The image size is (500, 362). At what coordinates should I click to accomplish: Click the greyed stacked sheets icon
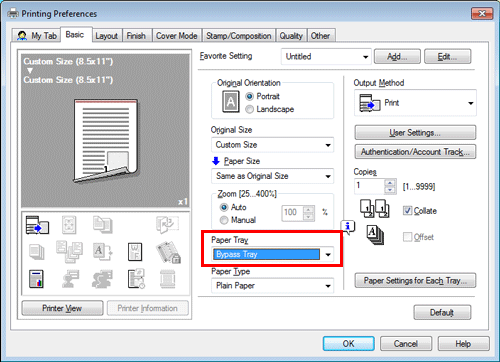pyautogui.click(x=36, y=252)
